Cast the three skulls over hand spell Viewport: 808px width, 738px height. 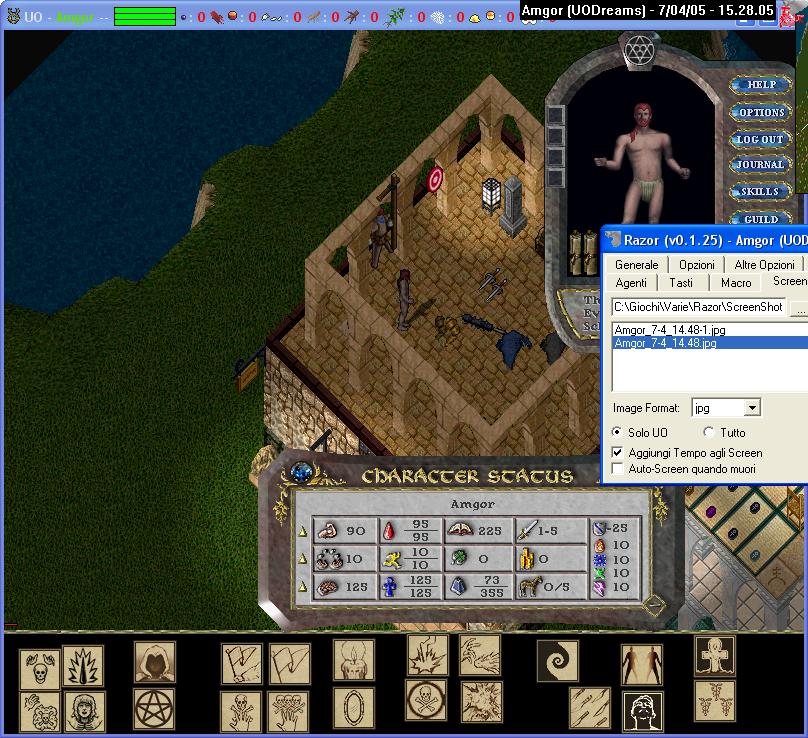click(289, 712)
